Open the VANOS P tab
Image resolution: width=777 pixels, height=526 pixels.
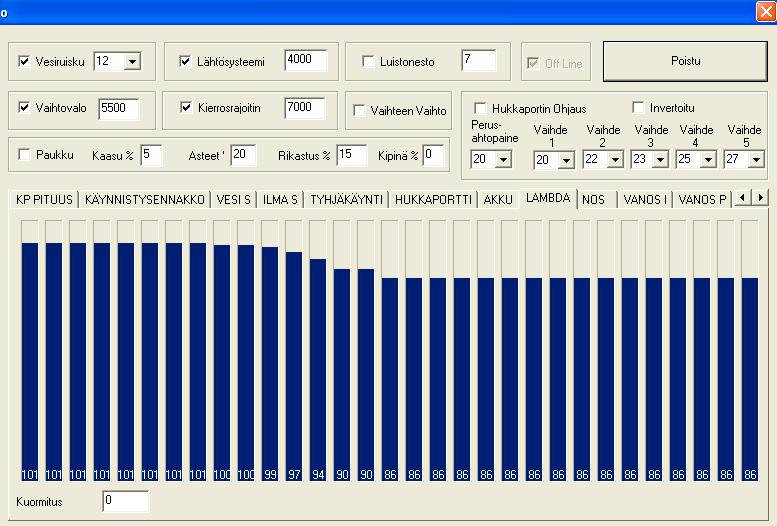(x=702, y=199)
